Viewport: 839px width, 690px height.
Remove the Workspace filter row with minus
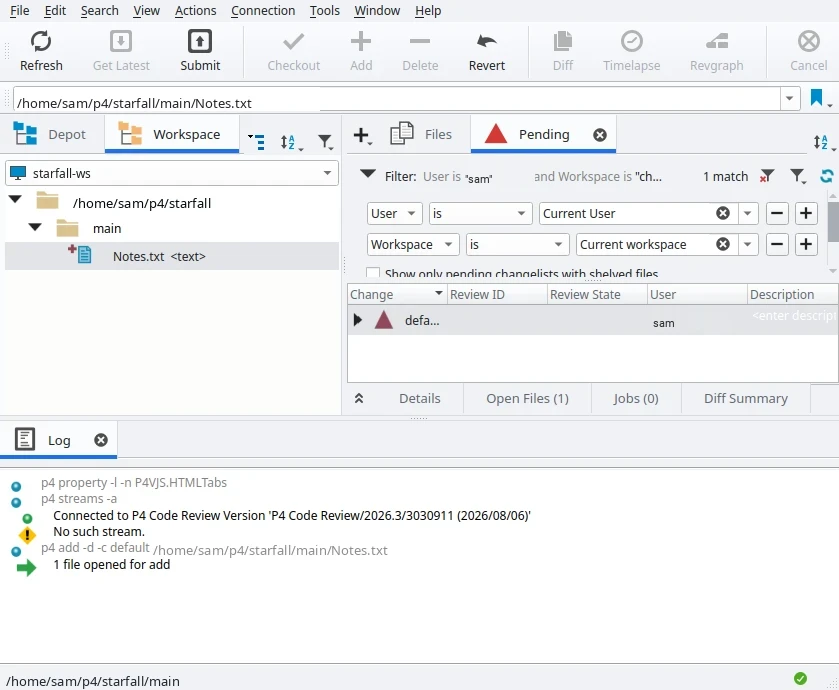pyautogui.click(x=777, y=244)
